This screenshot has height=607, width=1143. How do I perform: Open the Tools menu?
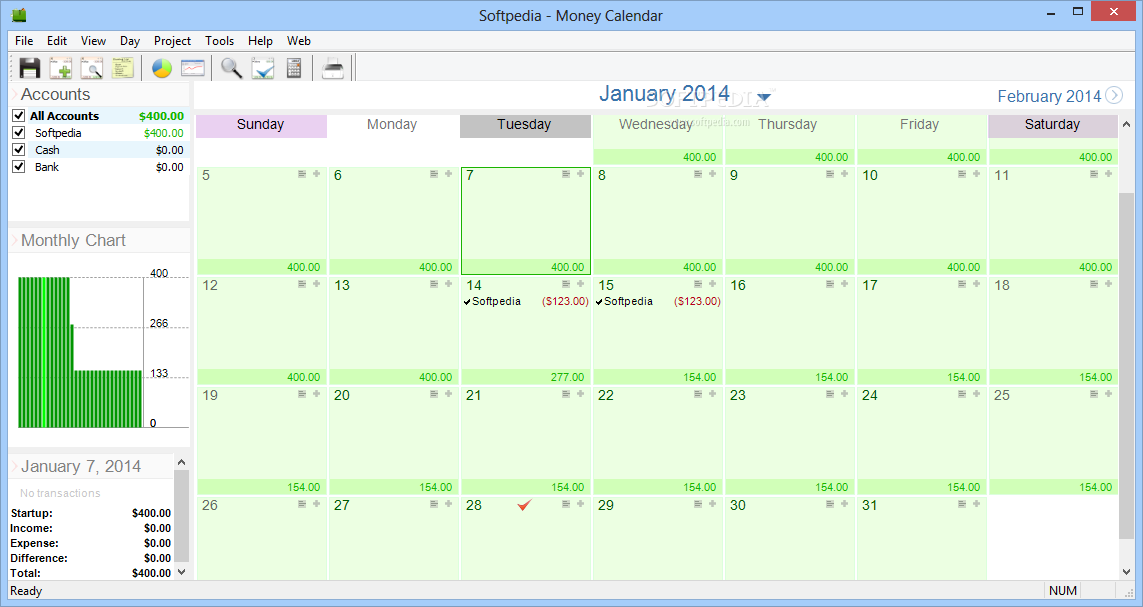(219, 41)
